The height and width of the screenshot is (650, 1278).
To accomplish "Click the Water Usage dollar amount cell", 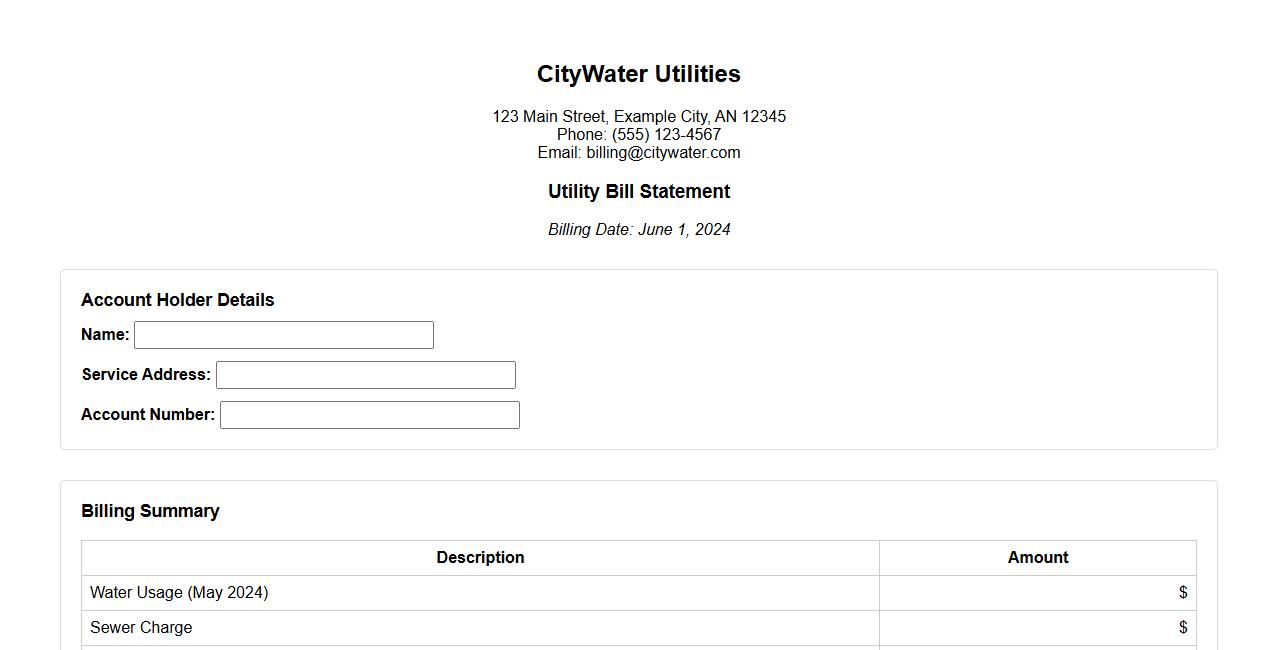I will [1038, 593].
